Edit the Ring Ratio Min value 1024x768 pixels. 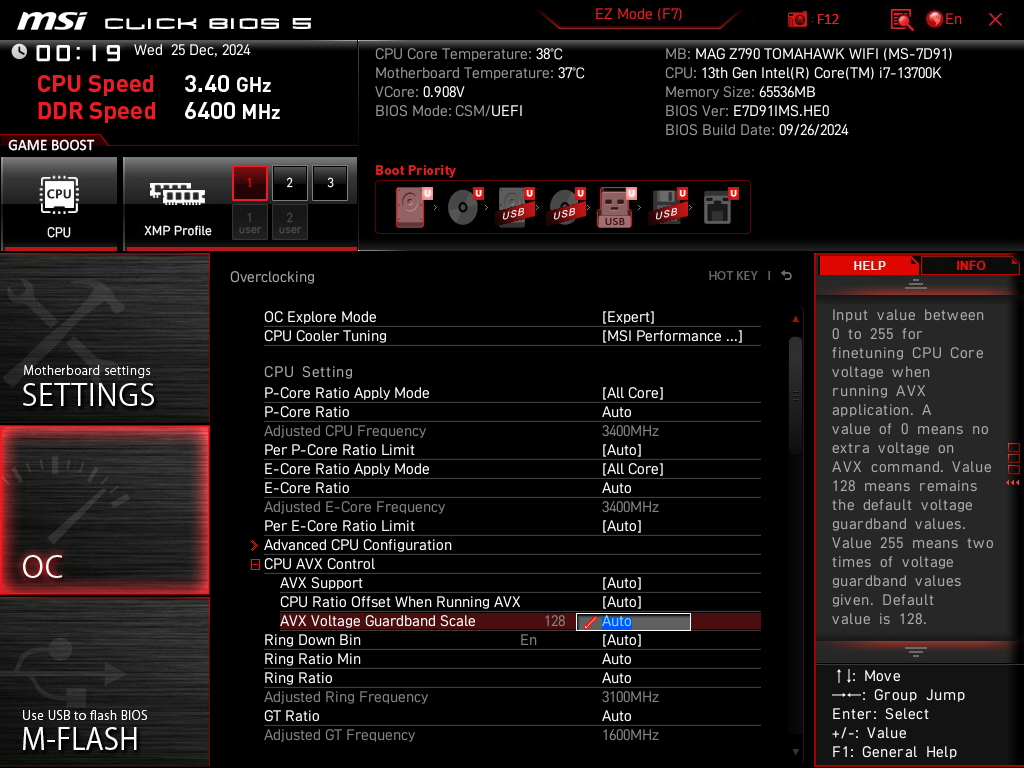(x=616, y=659)
